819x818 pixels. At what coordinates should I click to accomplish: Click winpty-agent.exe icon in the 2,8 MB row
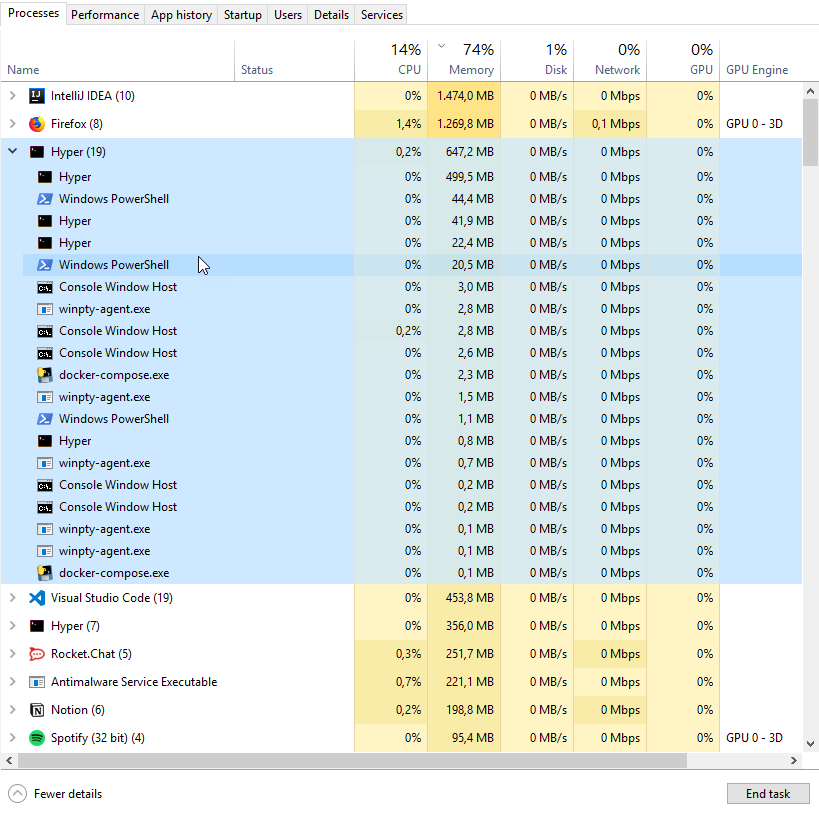[x=45, y=309]
